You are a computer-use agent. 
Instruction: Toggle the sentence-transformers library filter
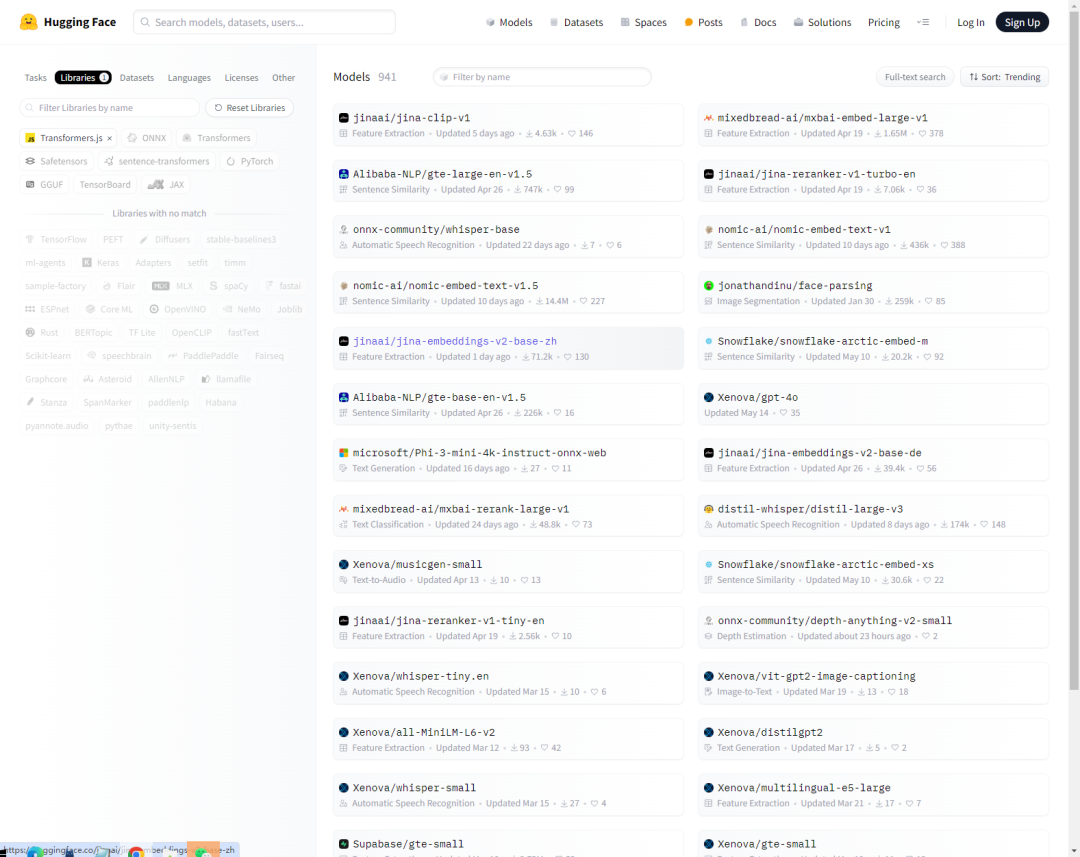point(157,161)
